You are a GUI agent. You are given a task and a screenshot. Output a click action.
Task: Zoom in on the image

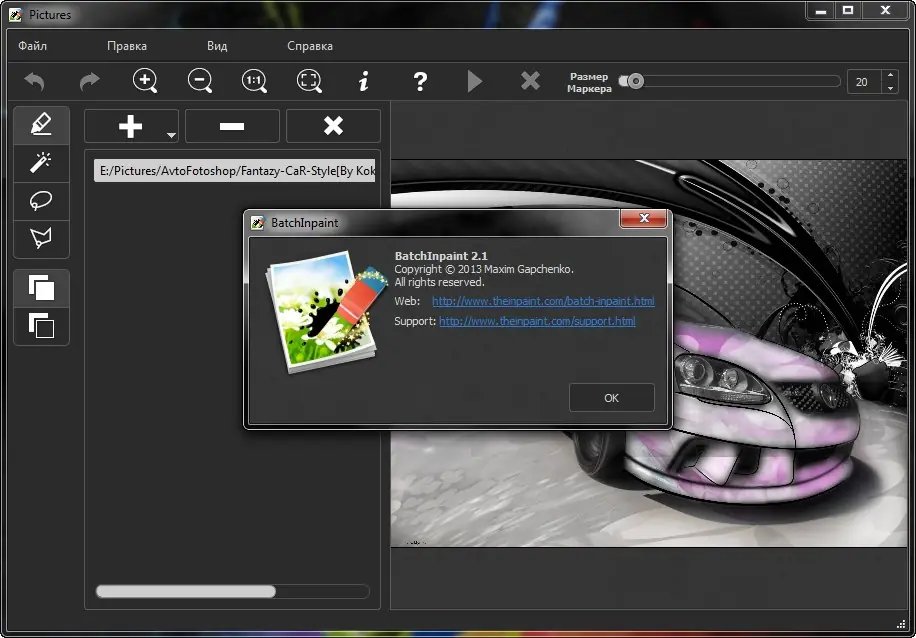click(x=145, y=81)
